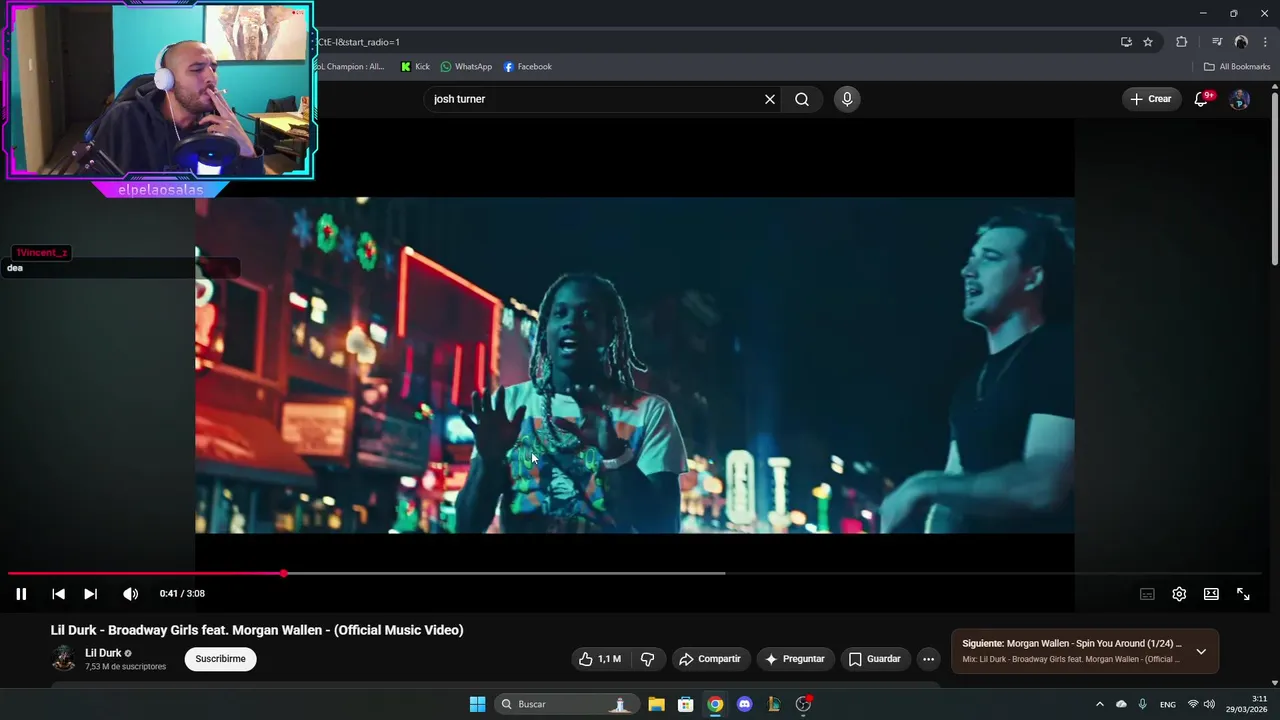1280x720 pixels.
Task: Click the taskbar Buscar search box
Action: click(x=568, y=704)
